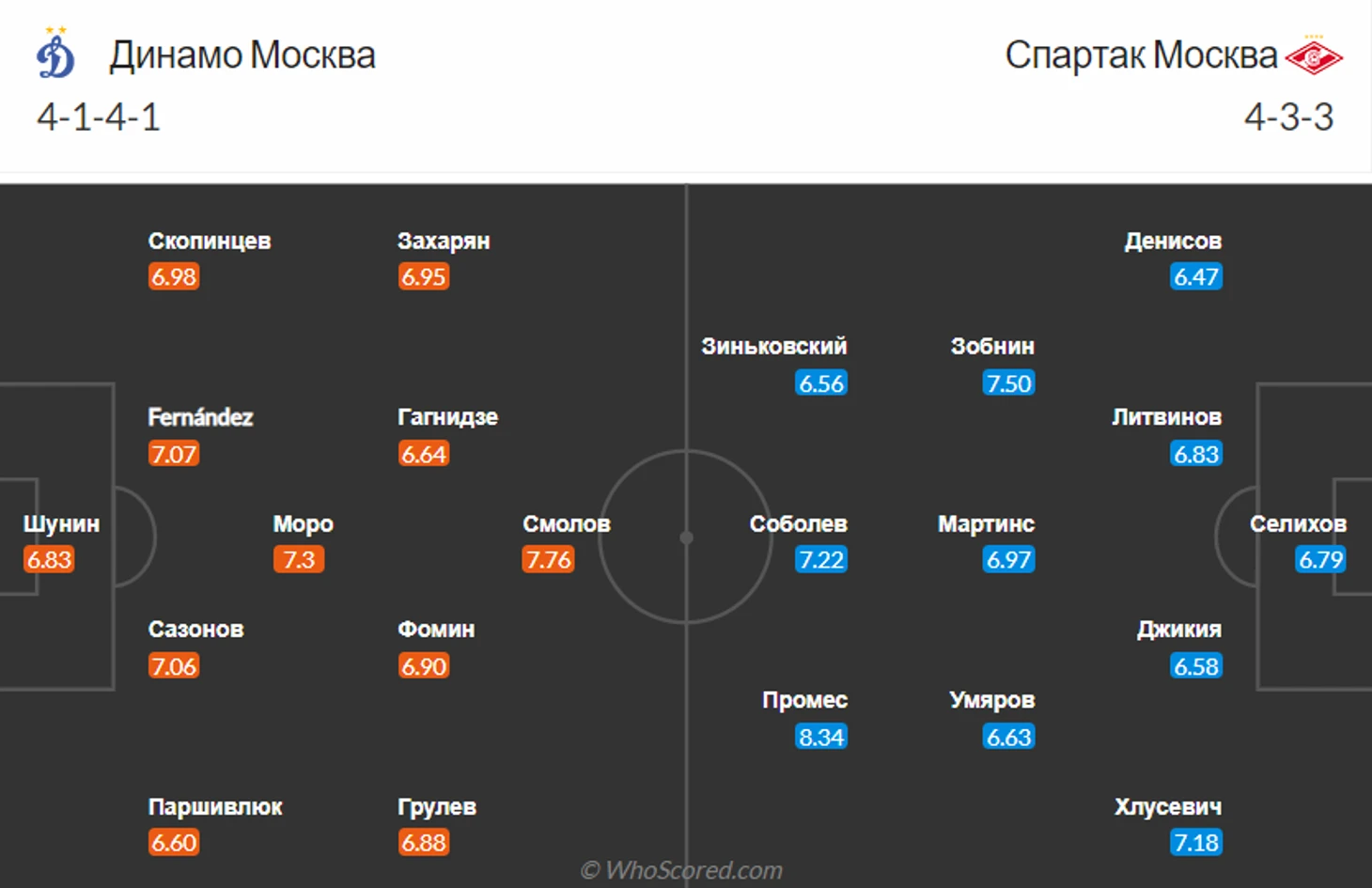Click the Соболев player name
The height and width of the screenshot is (888, 1372).
(798, 523)
